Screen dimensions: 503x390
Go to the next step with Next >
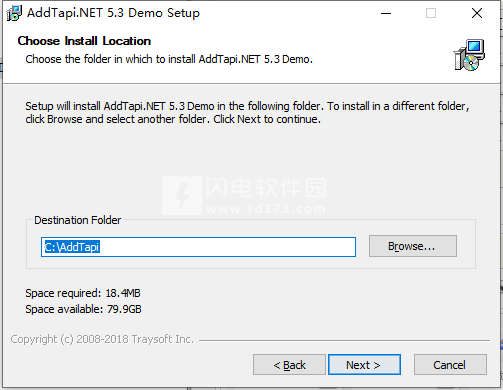click(364, 365)
